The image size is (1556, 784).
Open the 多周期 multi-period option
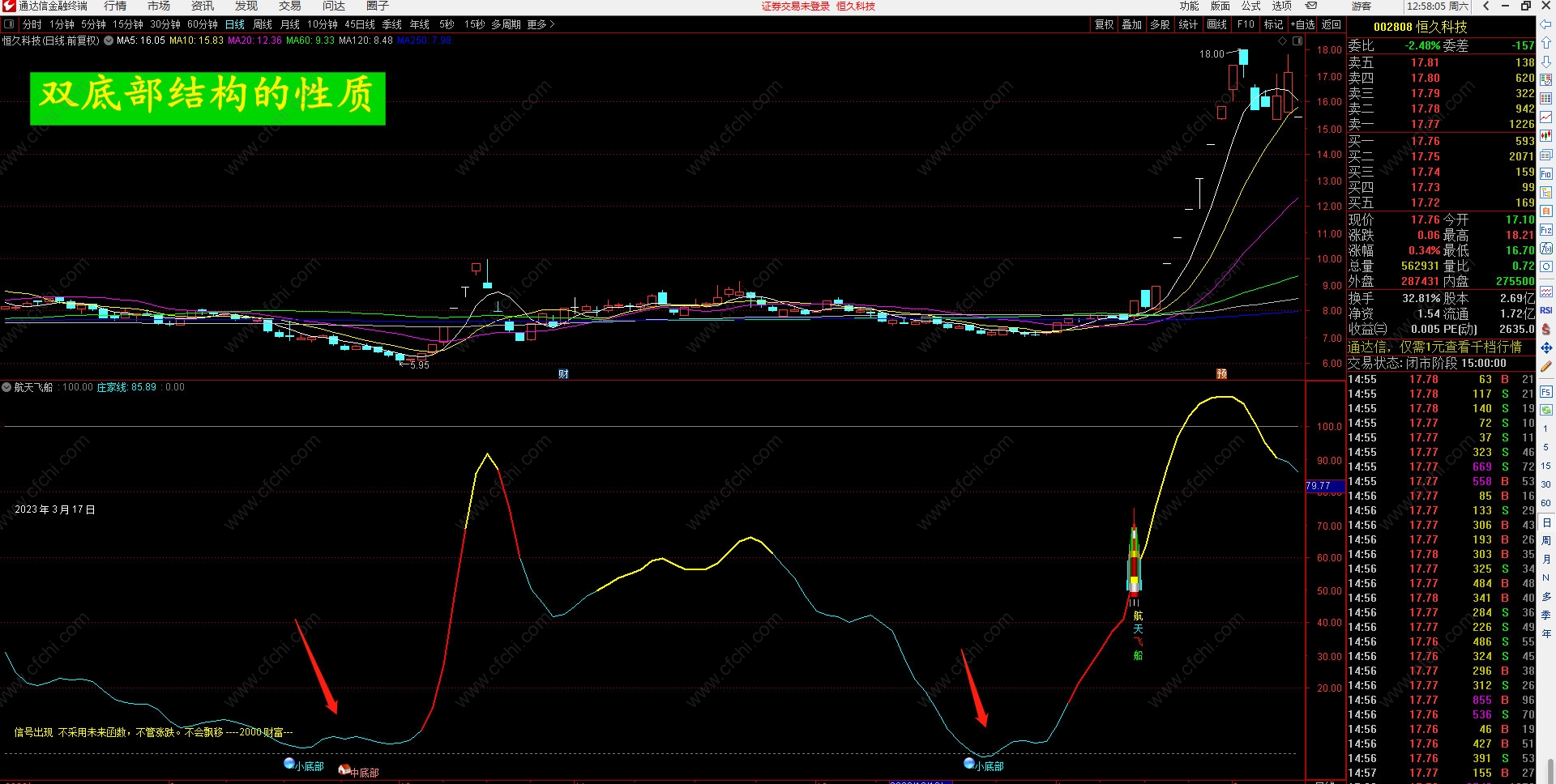506,24
